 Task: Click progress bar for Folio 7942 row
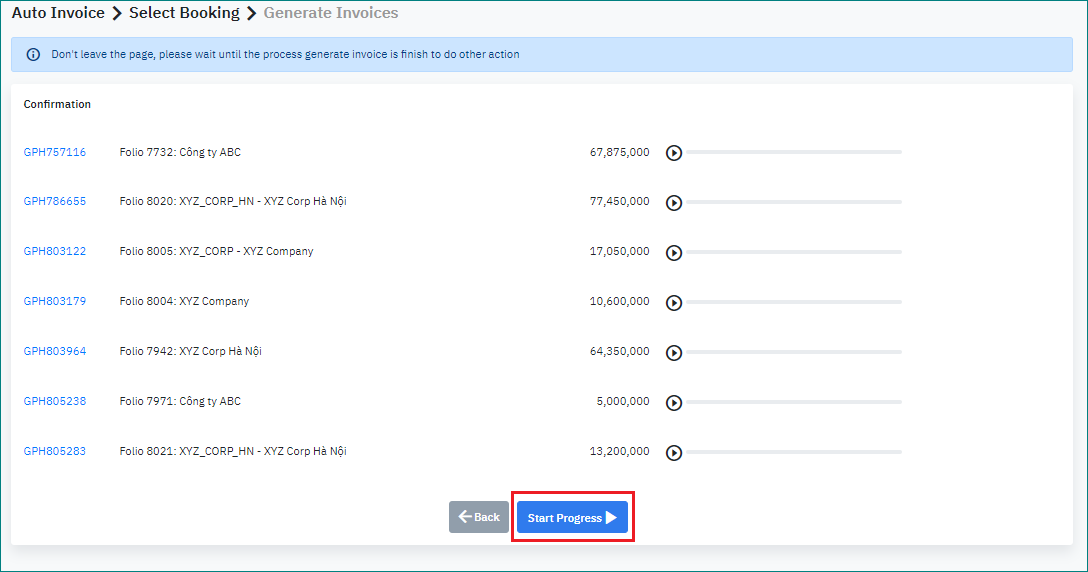pos(793,352)
